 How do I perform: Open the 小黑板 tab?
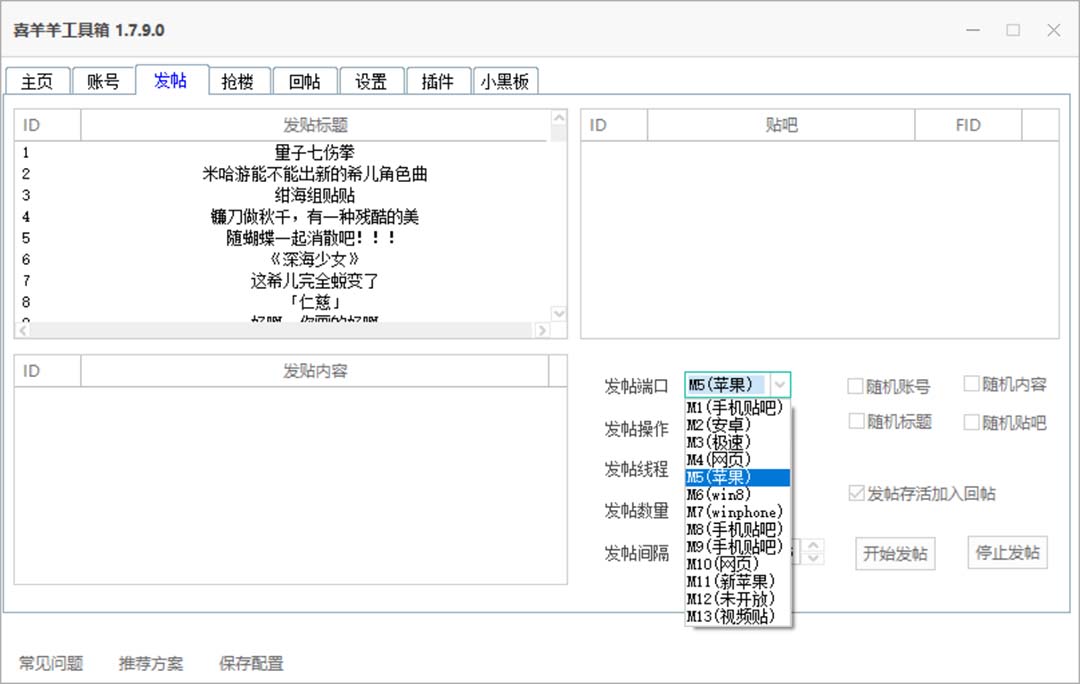click(506, 82)
